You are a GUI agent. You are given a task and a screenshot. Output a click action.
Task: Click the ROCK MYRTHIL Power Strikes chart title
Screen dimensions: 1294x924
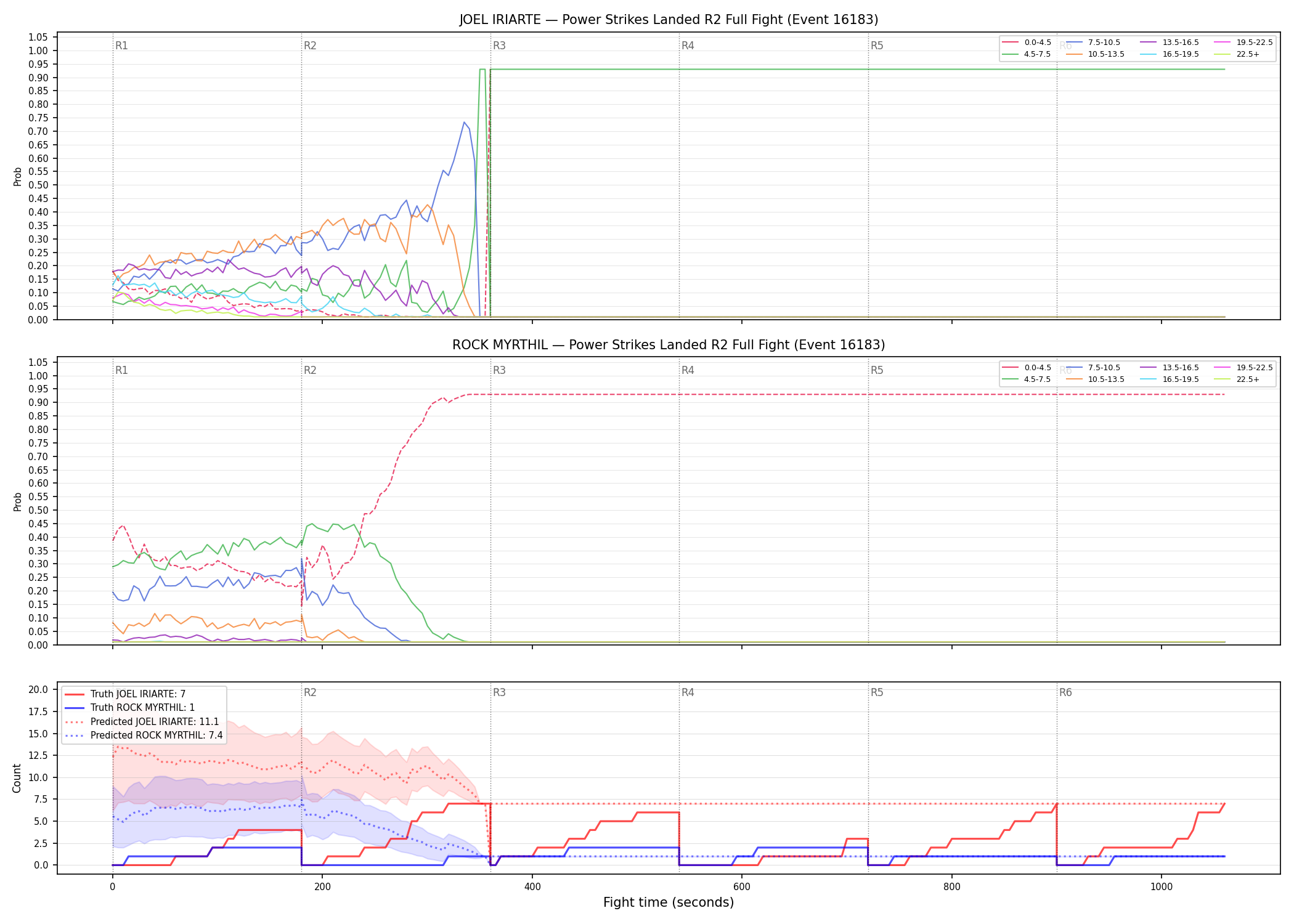coord(669,345)
